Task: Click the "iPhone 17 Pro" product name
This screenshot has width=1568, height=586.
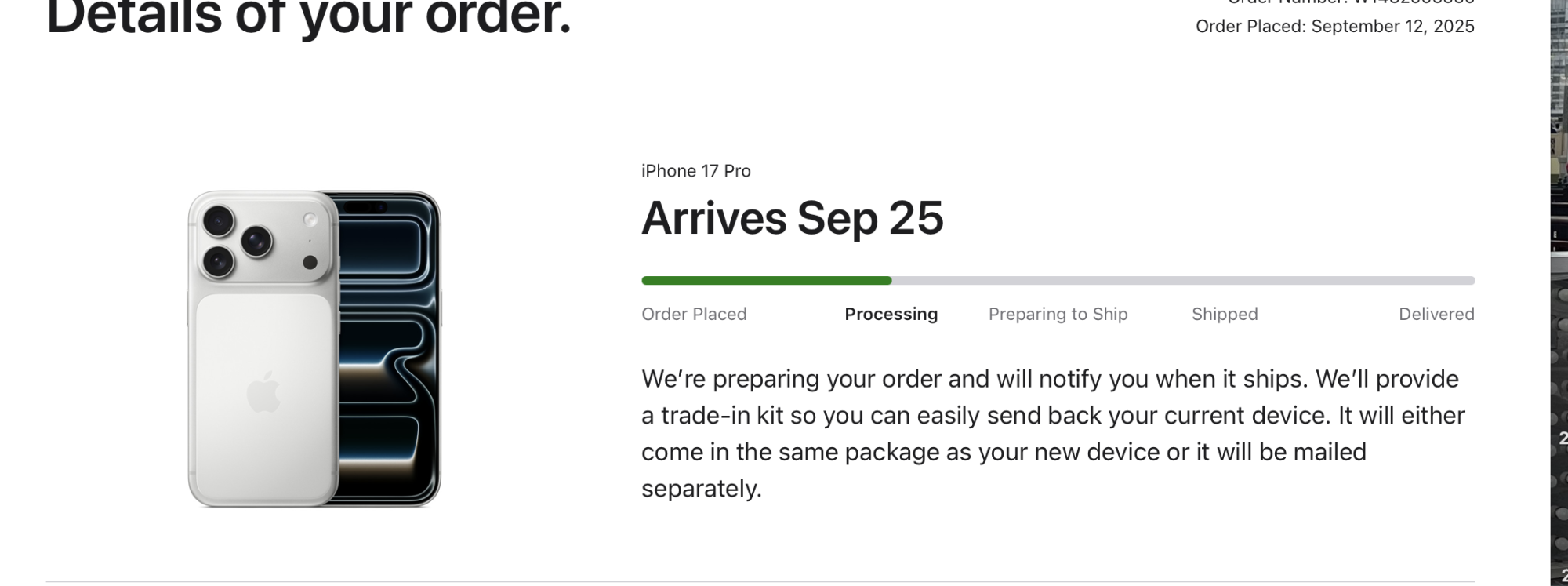Action: click(x=695, y=171)
